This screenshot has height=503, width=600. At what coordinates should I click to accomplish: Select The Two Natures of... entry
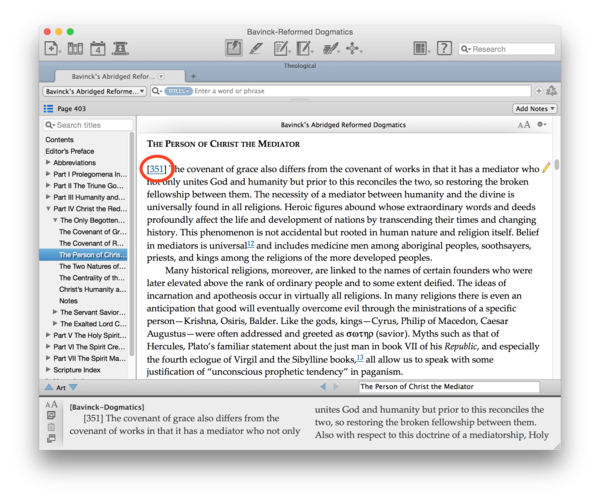pos(92,266)
